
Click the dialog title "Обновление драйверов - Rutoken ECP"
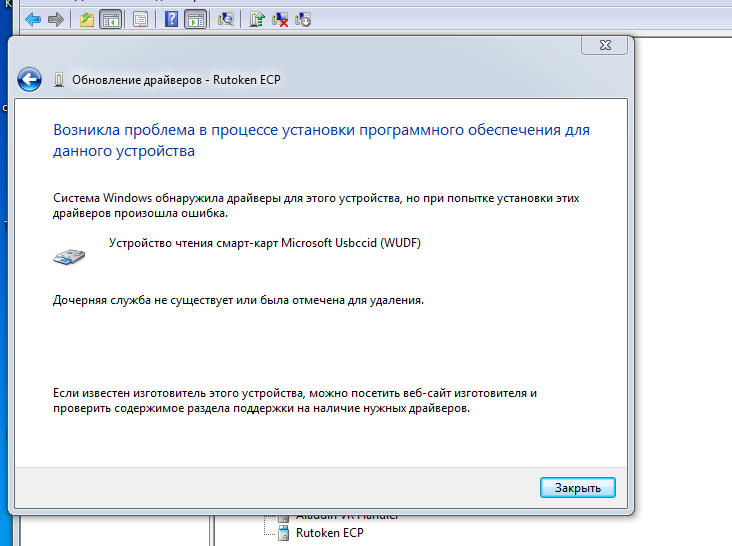pos(176,80)
